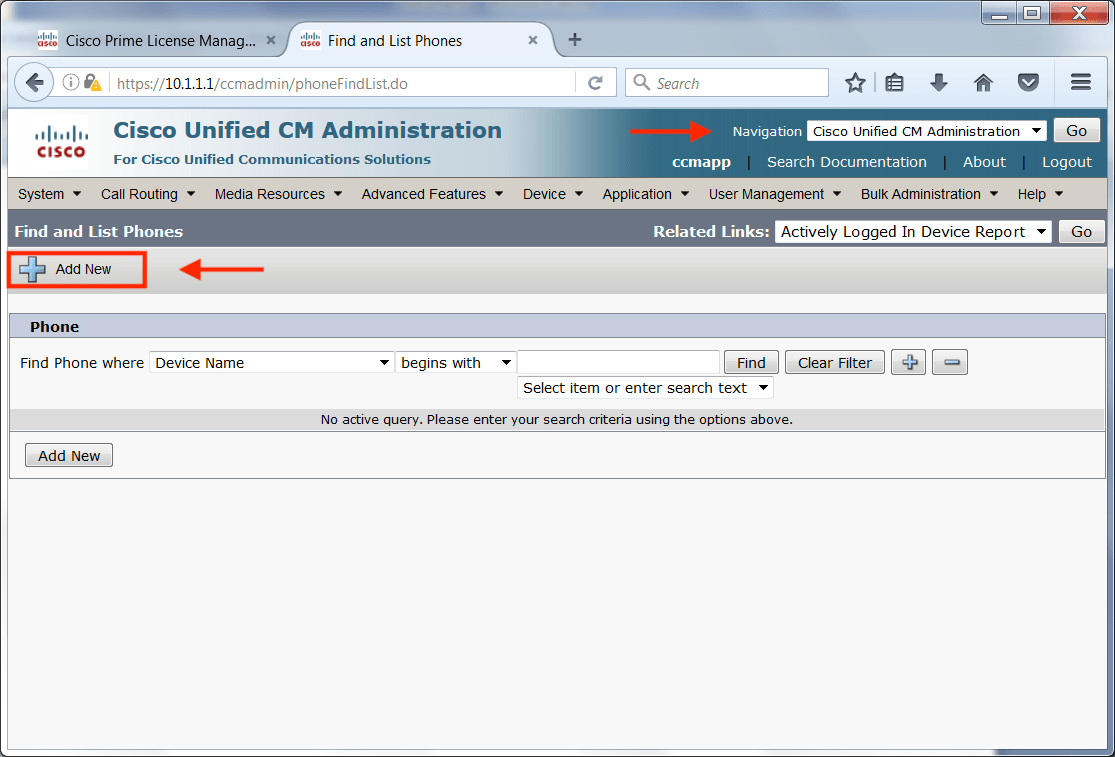Open the System menu
Screen dimensions: 1115x757
click(50, 194)
